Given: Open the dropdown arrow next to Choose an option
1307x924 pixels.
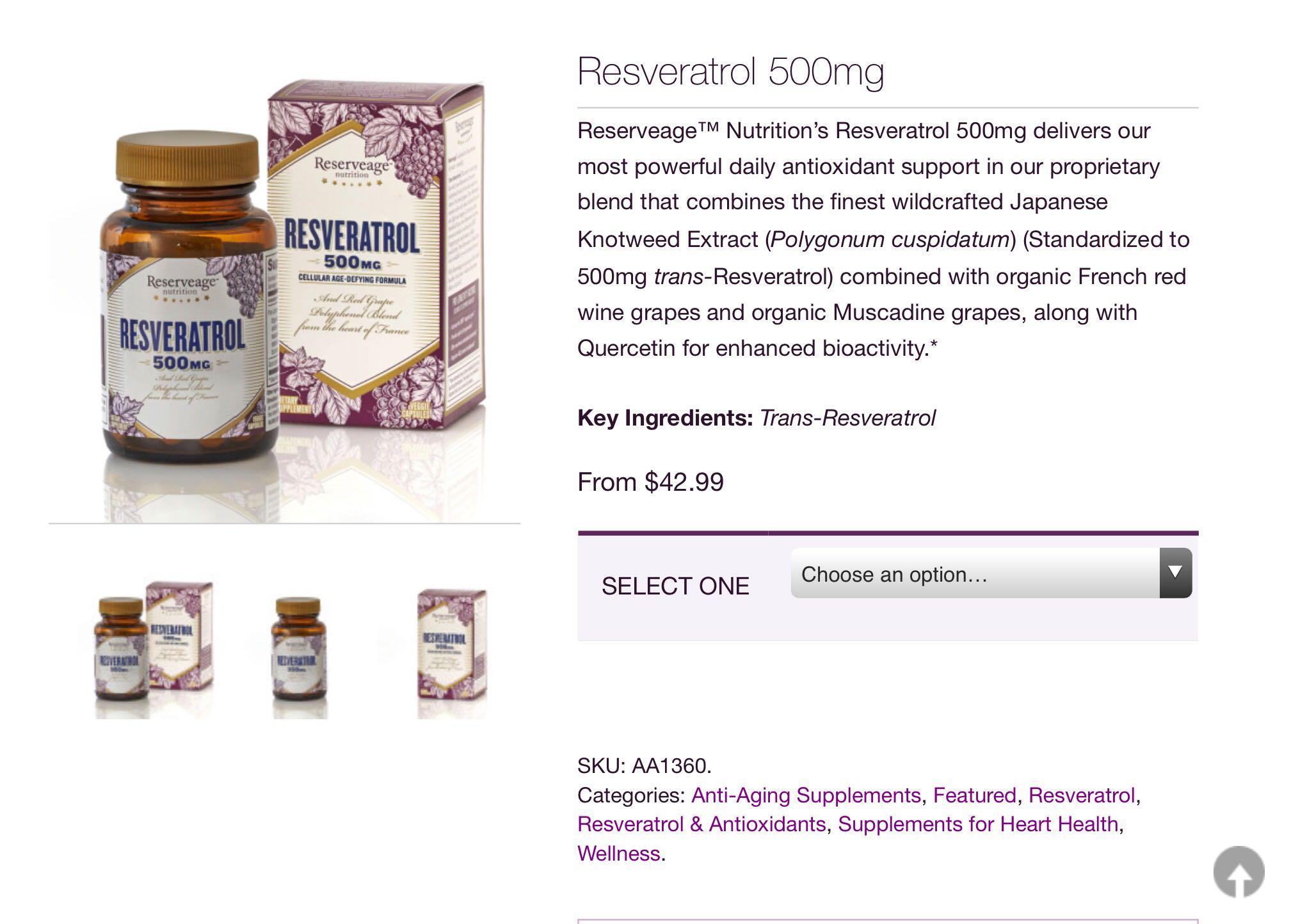Looking at the screenshot, I should point(1176,573).
